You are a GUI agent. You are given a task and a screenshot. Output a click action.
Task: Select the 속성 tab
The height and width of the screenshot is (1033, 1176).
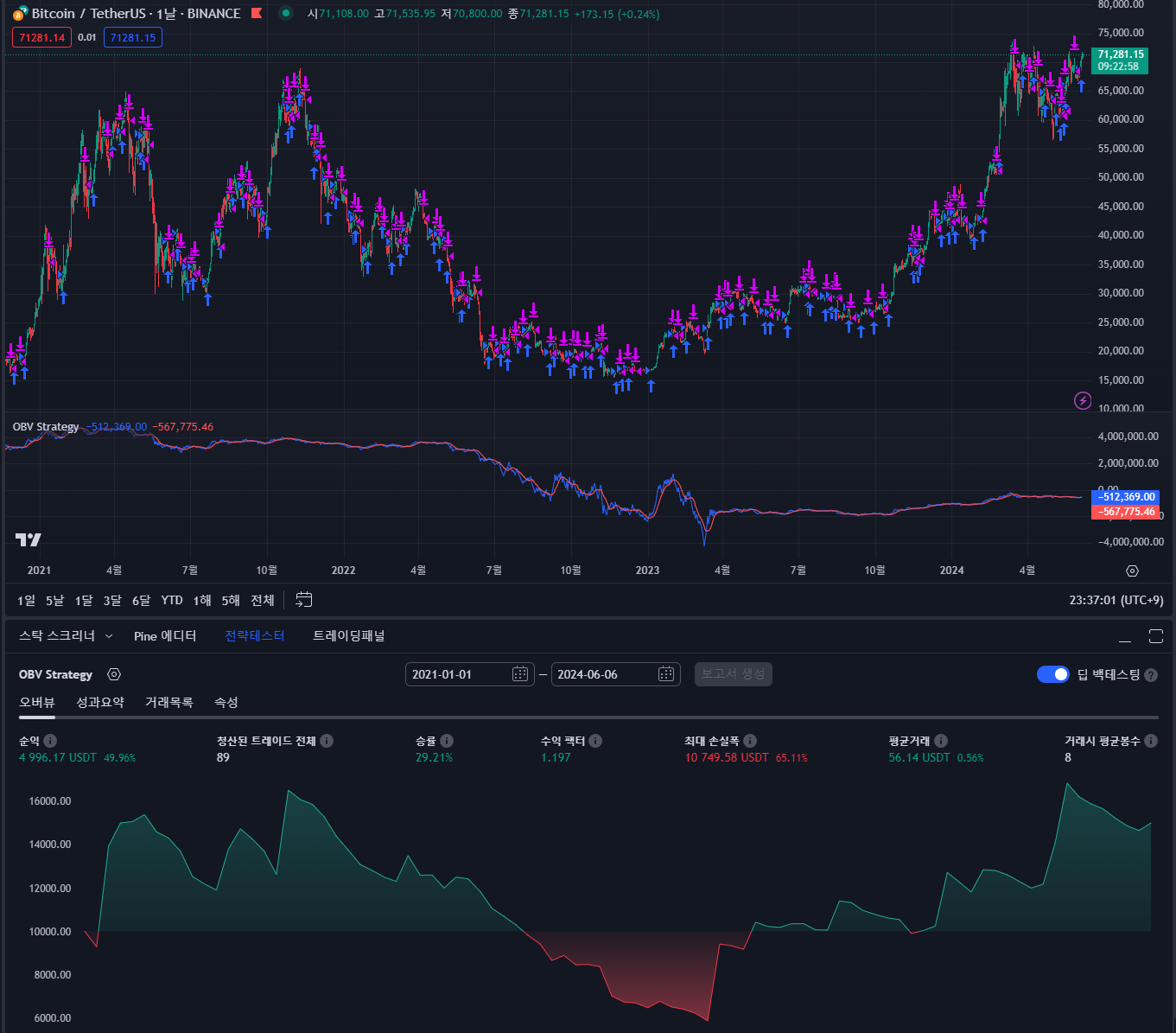[x=226, y=703]
